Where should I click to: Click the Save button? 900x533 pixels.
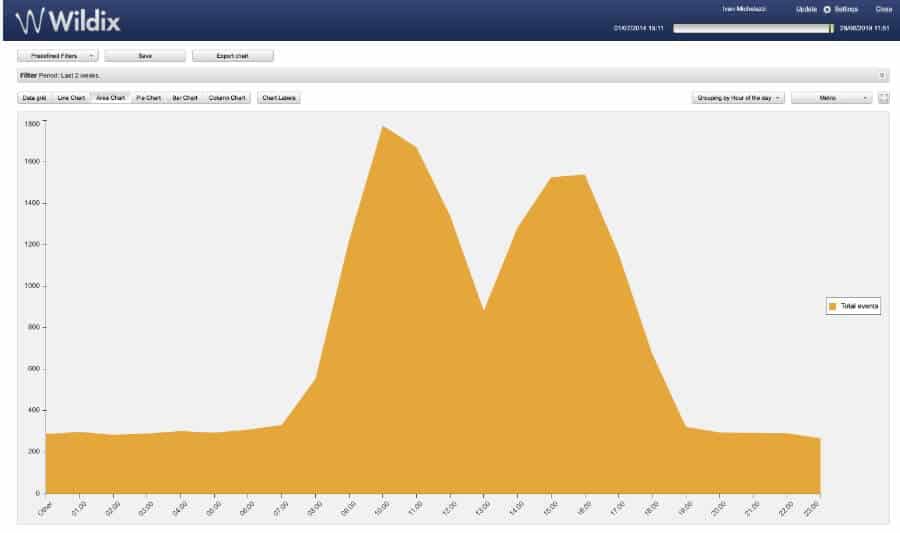pos(145,56)
